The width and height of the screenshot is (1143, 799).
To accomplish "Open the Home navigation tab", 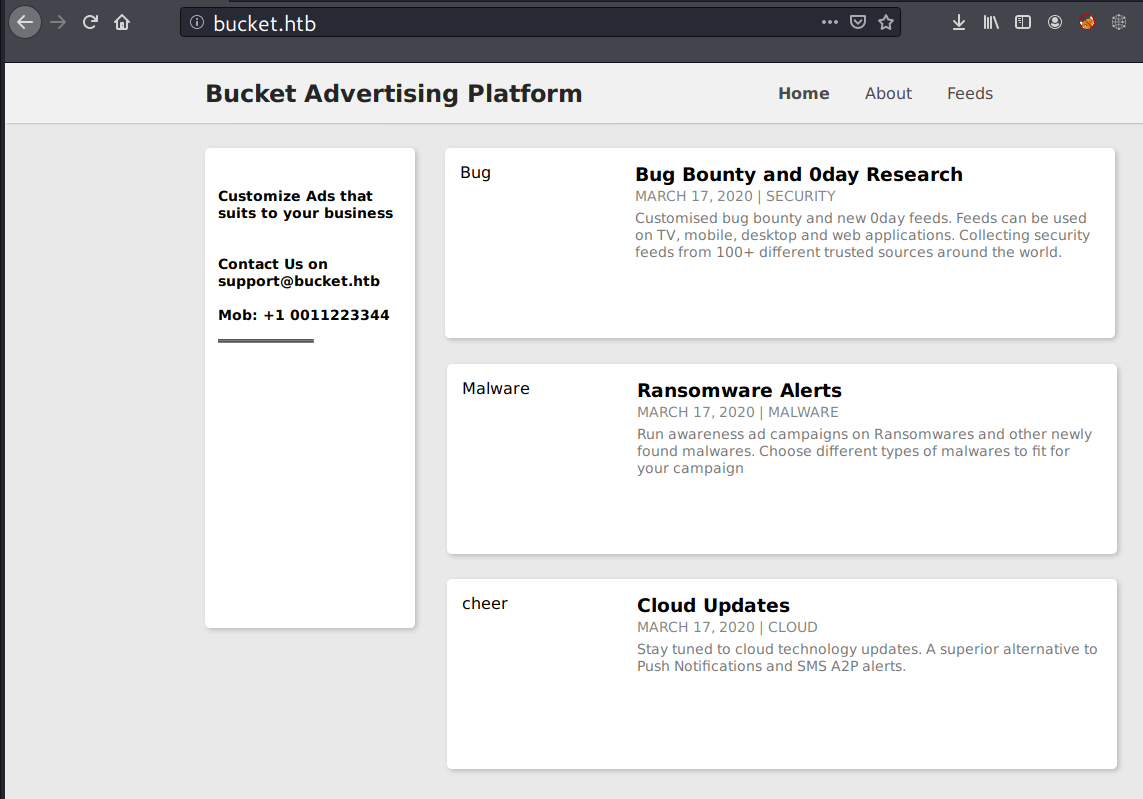I will pyautogui.click(x=803, y=93).
